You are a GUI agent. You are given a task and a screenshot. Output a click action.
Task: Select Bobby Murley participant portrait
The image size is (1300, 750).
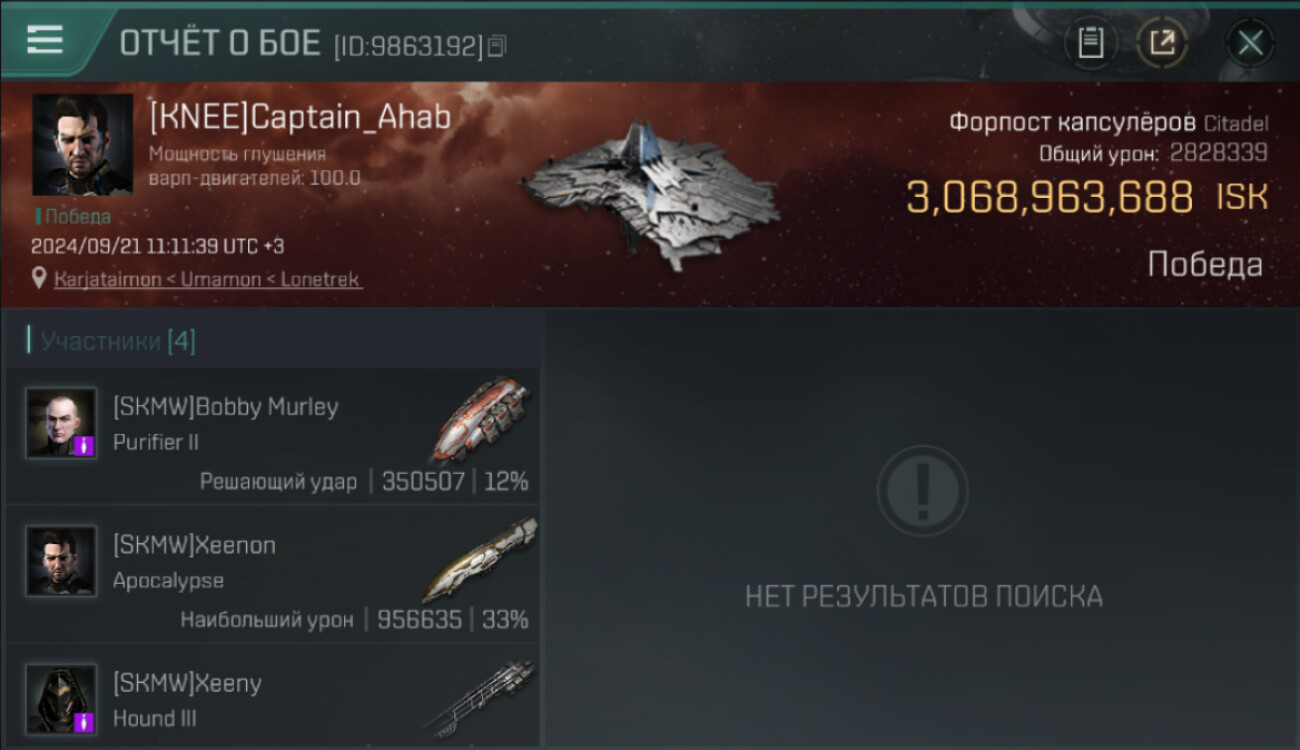point(62,423)
